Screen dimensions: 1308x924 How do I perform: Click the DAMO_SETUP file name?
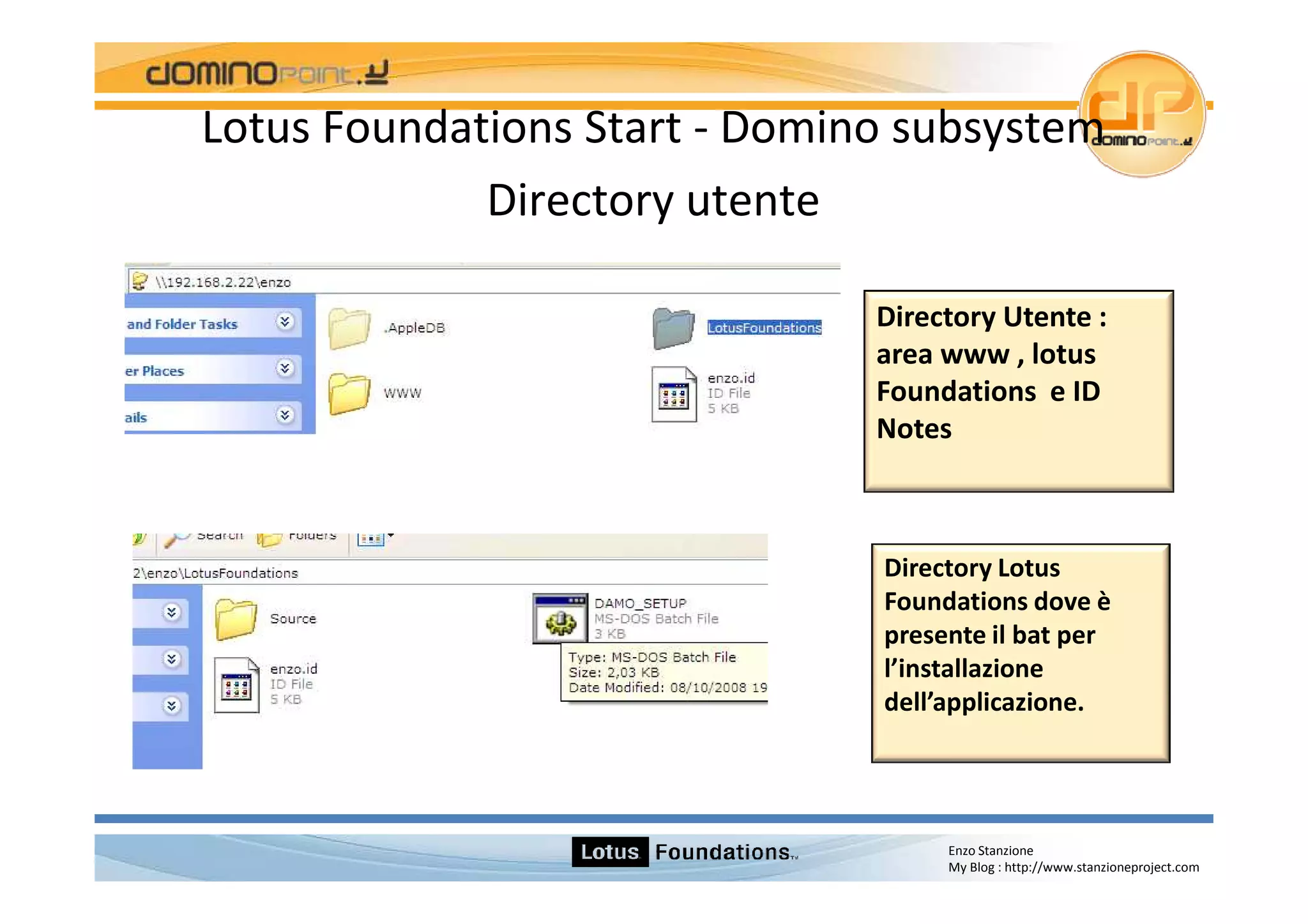pyautogui.click(x=640, y=603)
